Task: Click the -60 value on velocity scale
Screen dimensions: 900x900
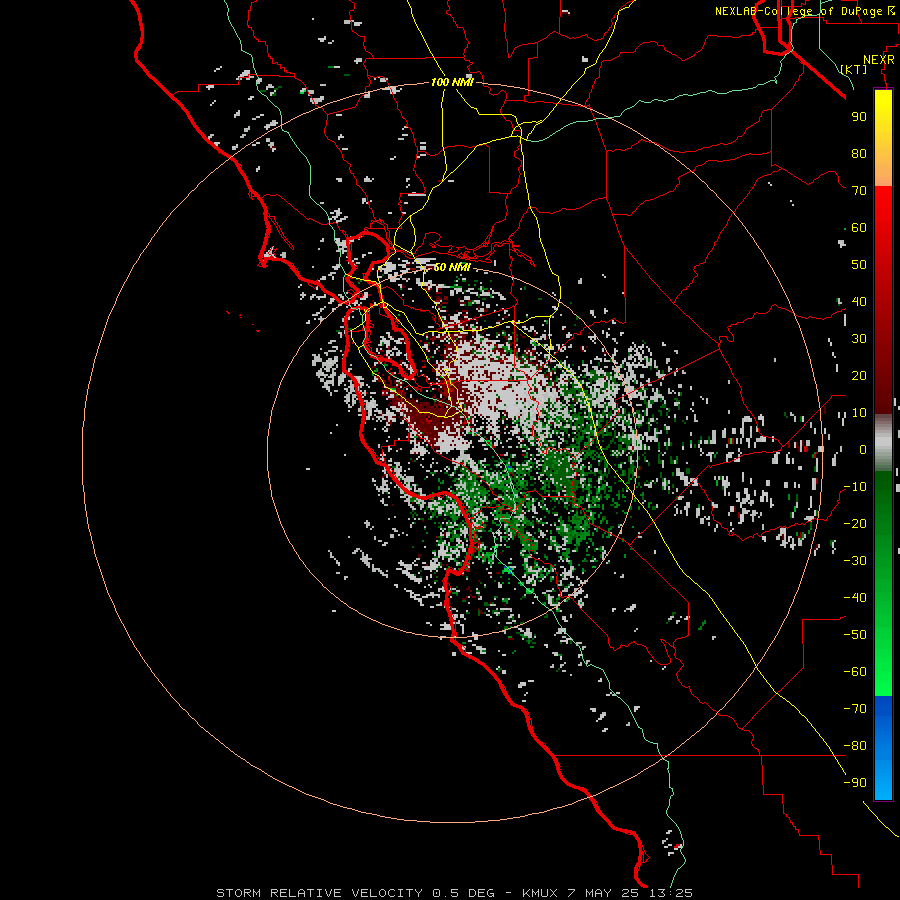Action: point(855,672)
